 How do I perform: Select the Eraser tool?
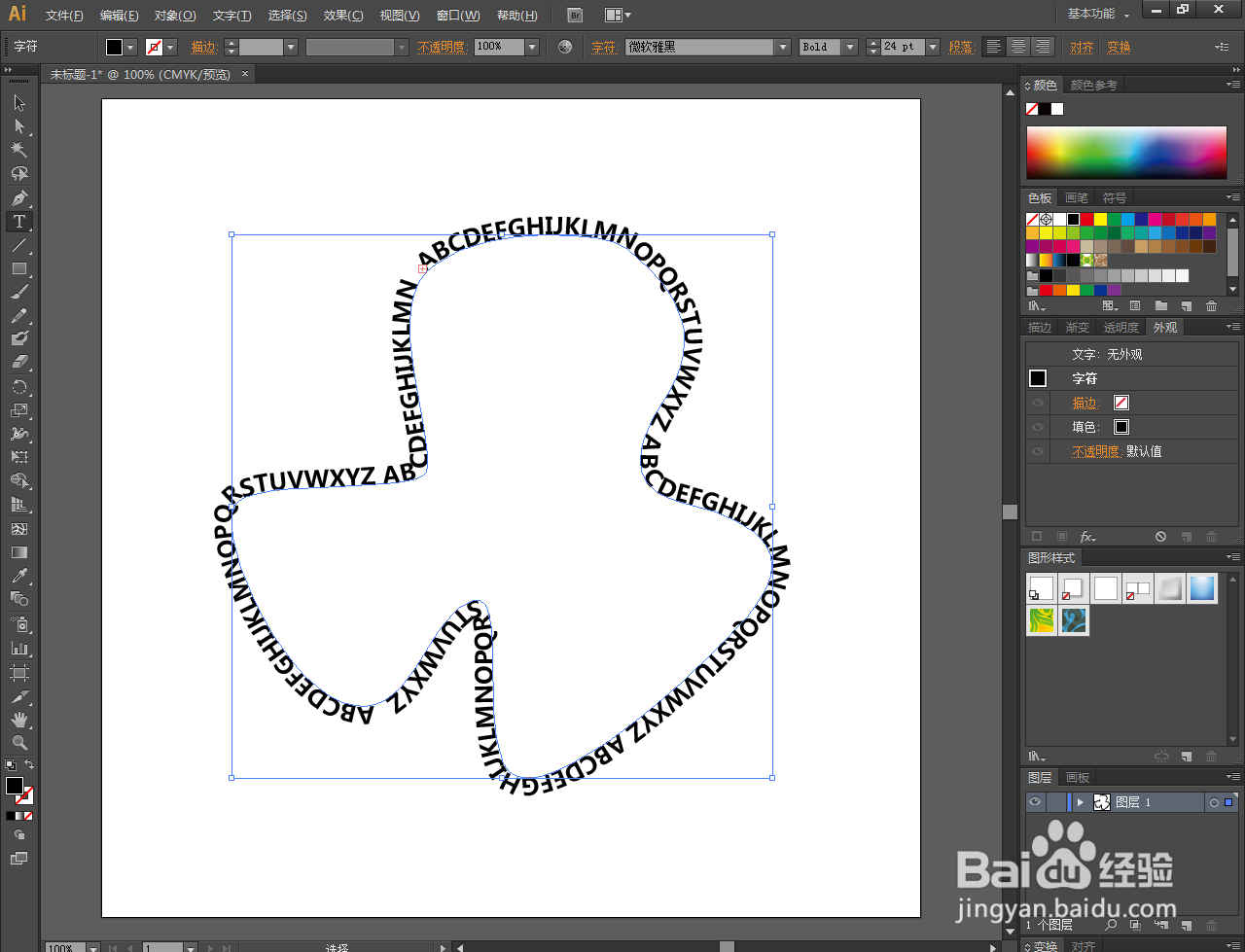click(19, 362)
